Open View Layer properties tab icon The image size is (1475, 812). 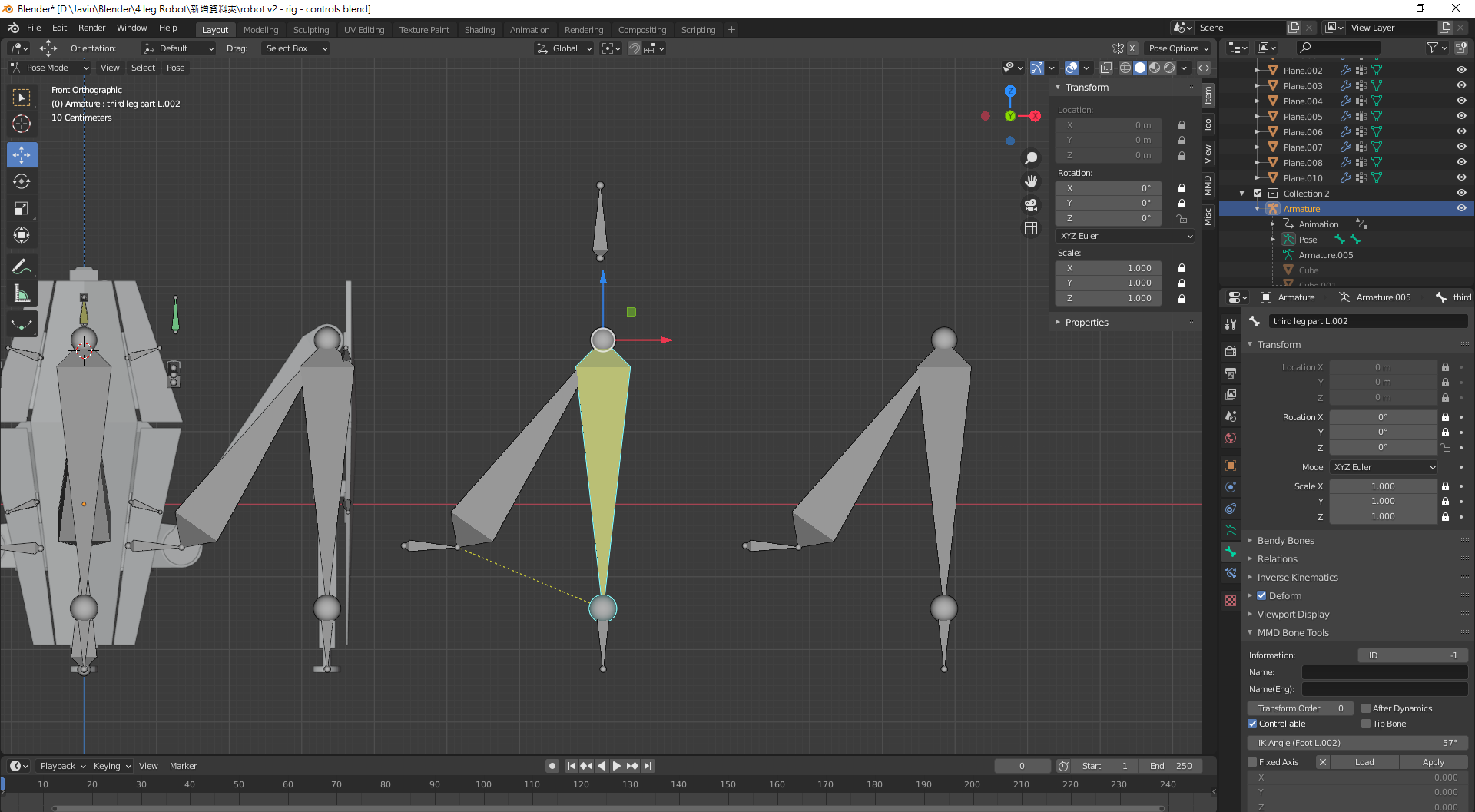(1231, 394)
